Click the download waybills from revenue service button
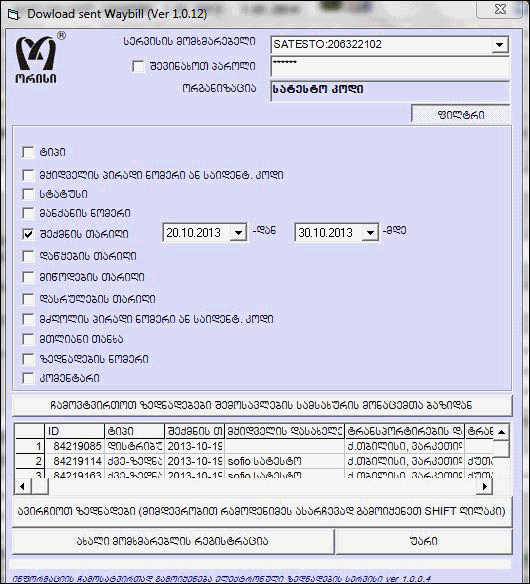 click(x=262, y=405)
